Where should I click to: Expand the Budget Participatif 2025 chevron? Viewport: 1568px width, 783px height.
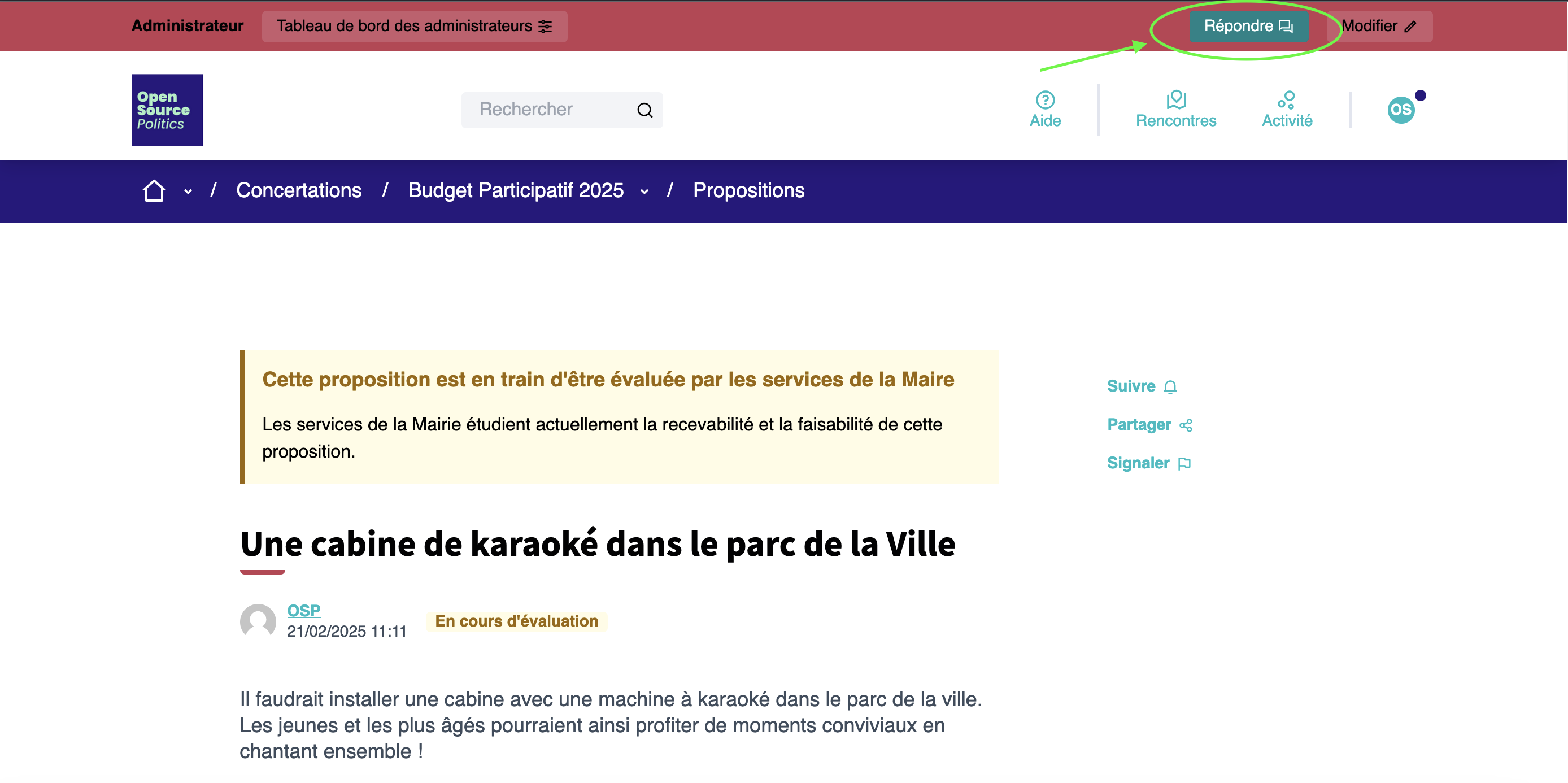(644, 192)
